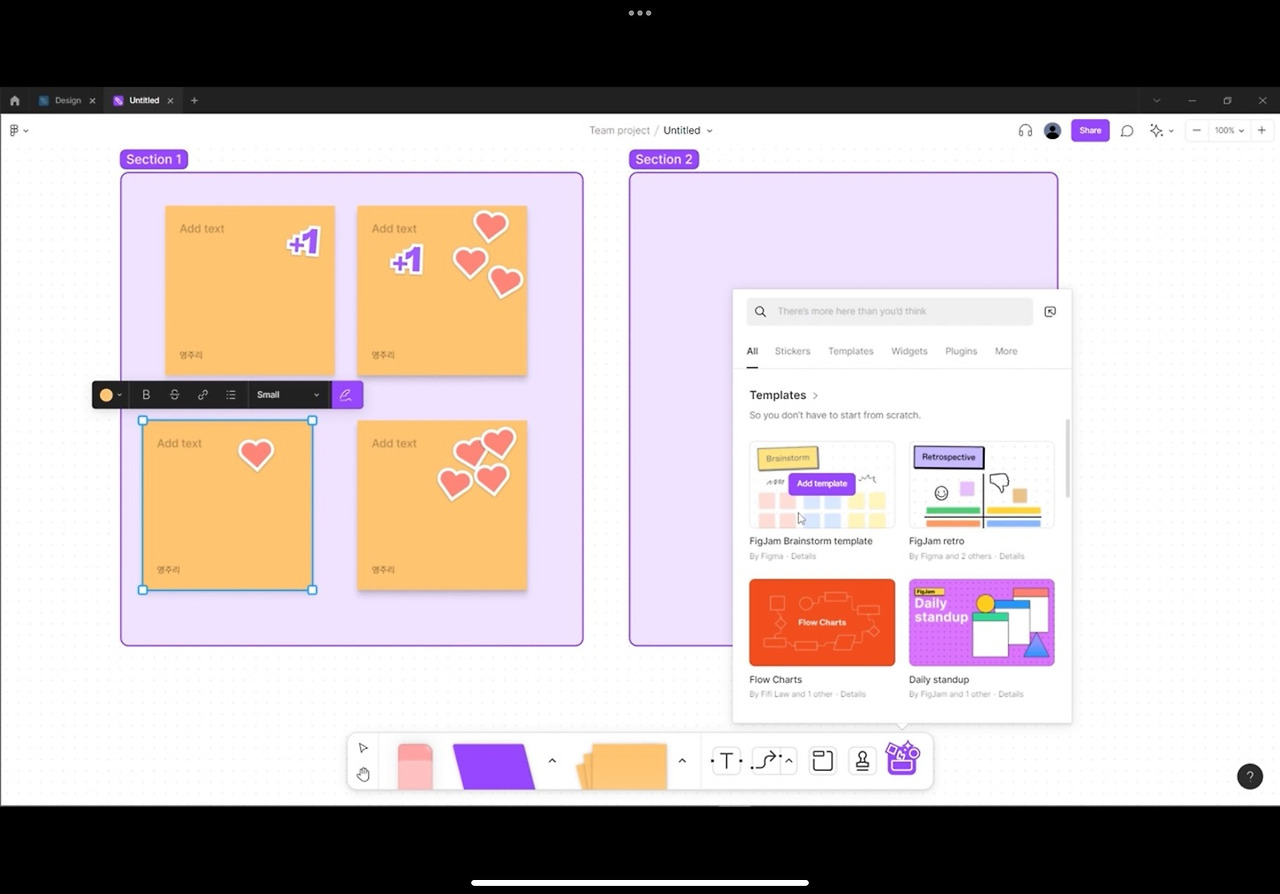Start an audio conversation with the headphones icon
Viewport: 1280px width, 894px height.
(1025, 131)
